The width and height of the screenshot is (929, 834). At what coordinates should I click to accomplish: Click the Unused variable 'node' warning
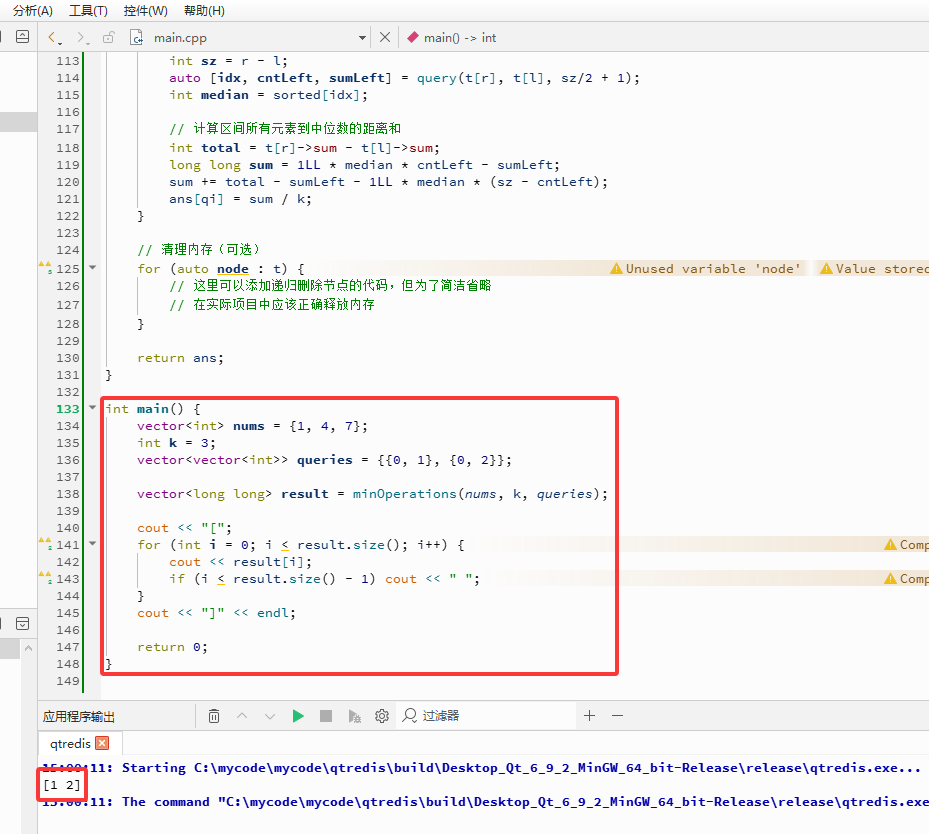(705, 268)
